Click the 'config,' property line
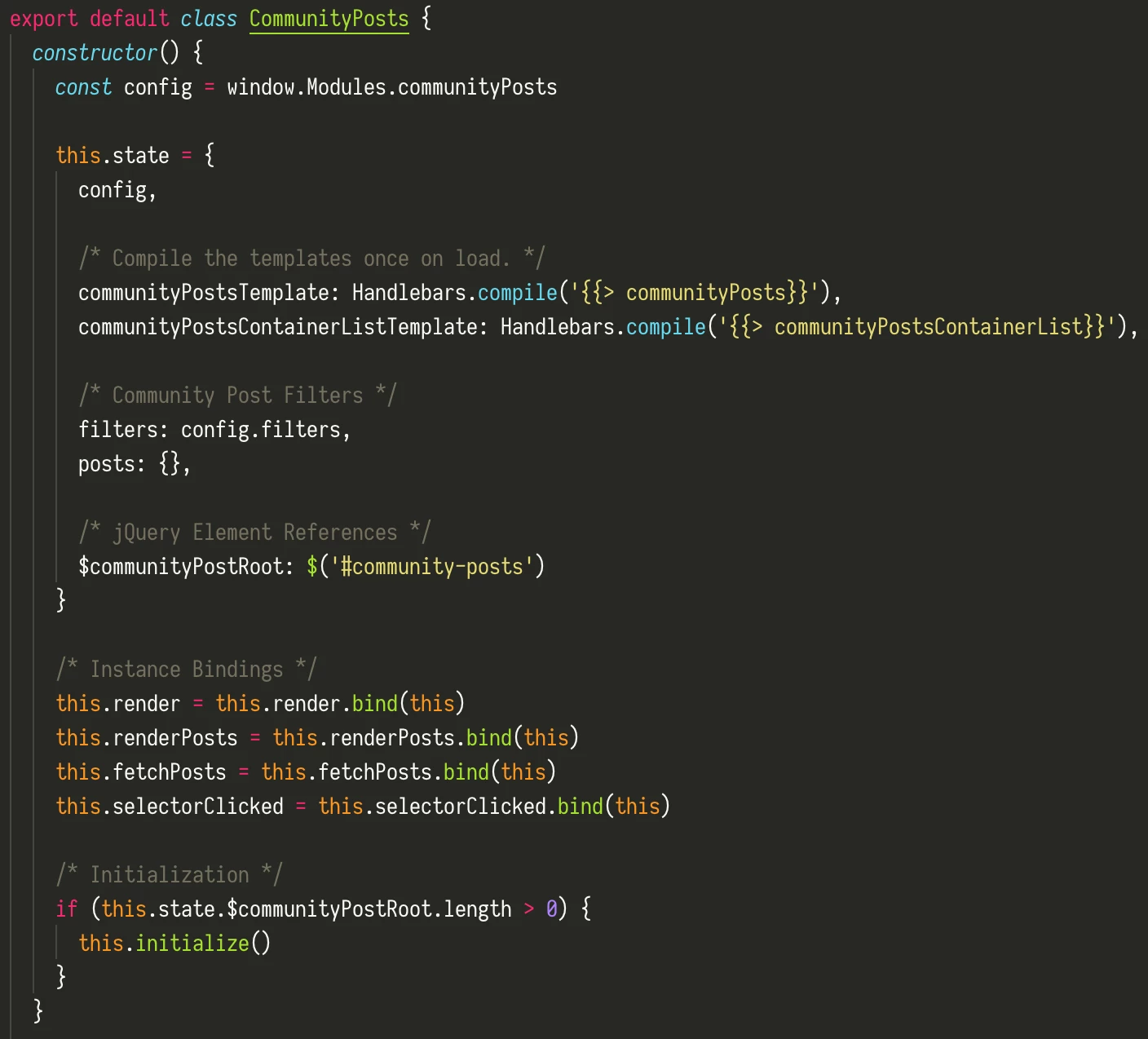This screenshot has height=1039, width=1148. (117, 190)
